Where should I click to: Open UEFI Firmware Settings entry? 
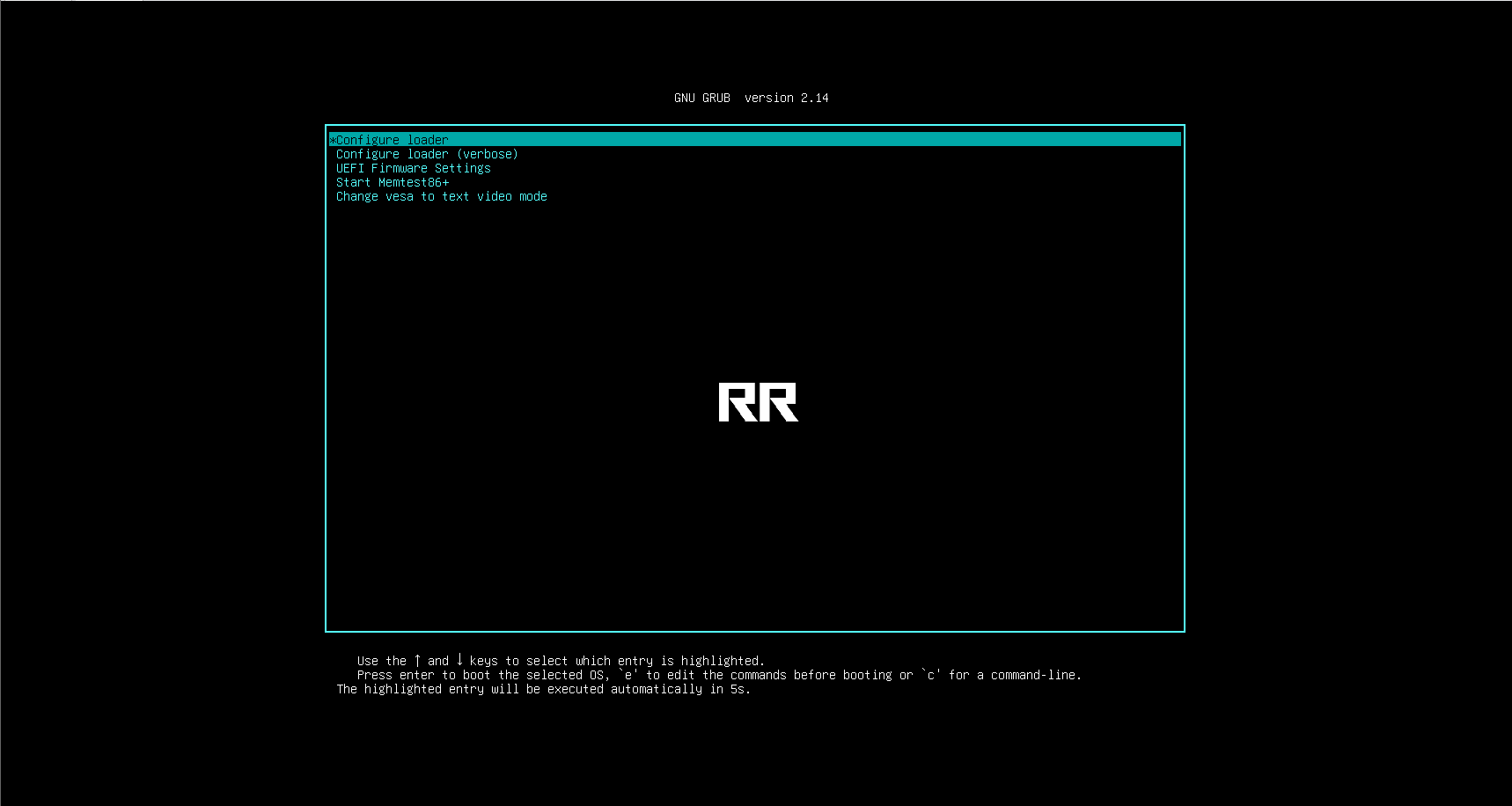414,168
